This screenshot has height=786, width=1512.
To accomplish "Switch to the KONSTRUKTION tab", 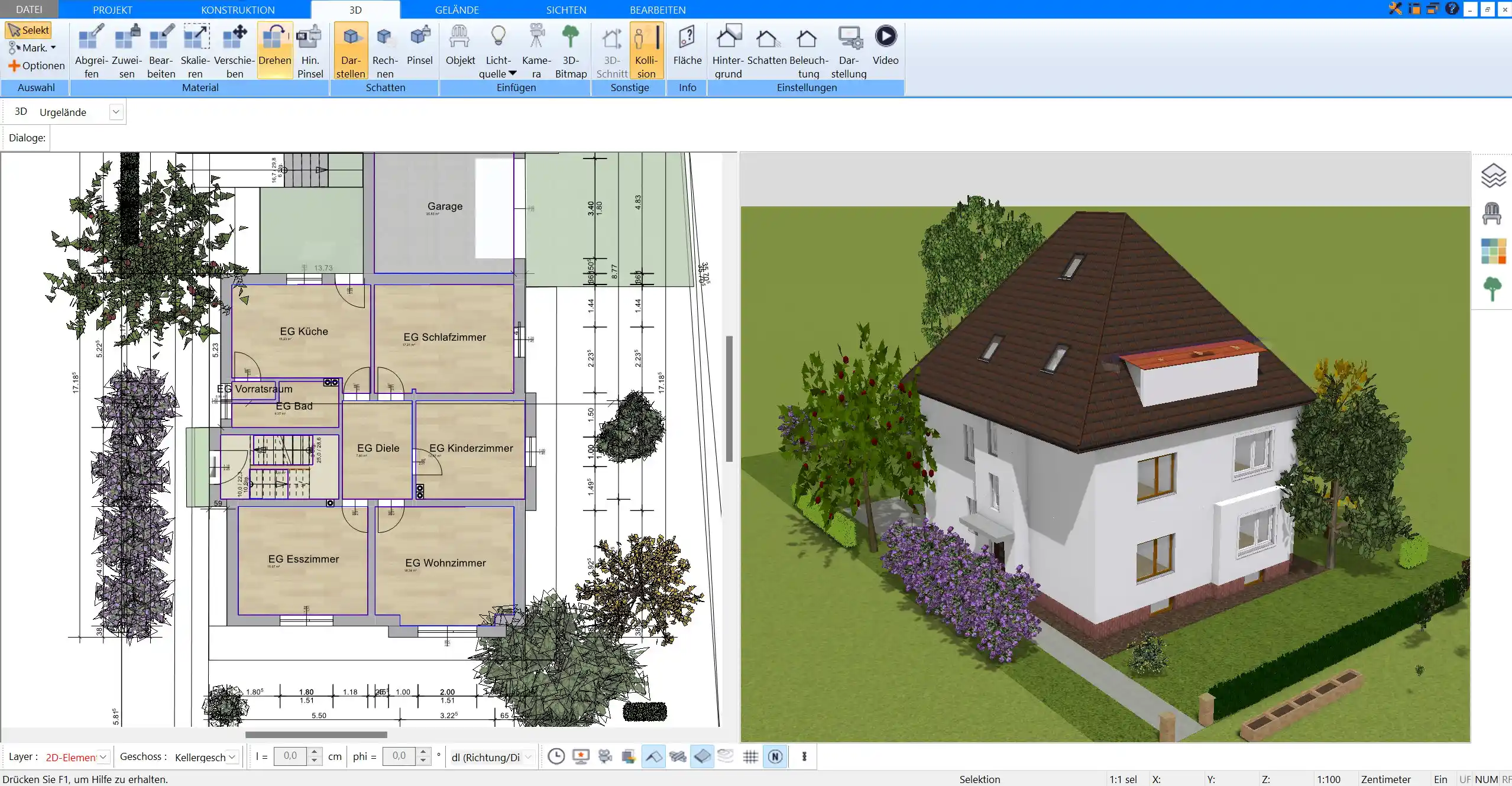I will point(238,9).
